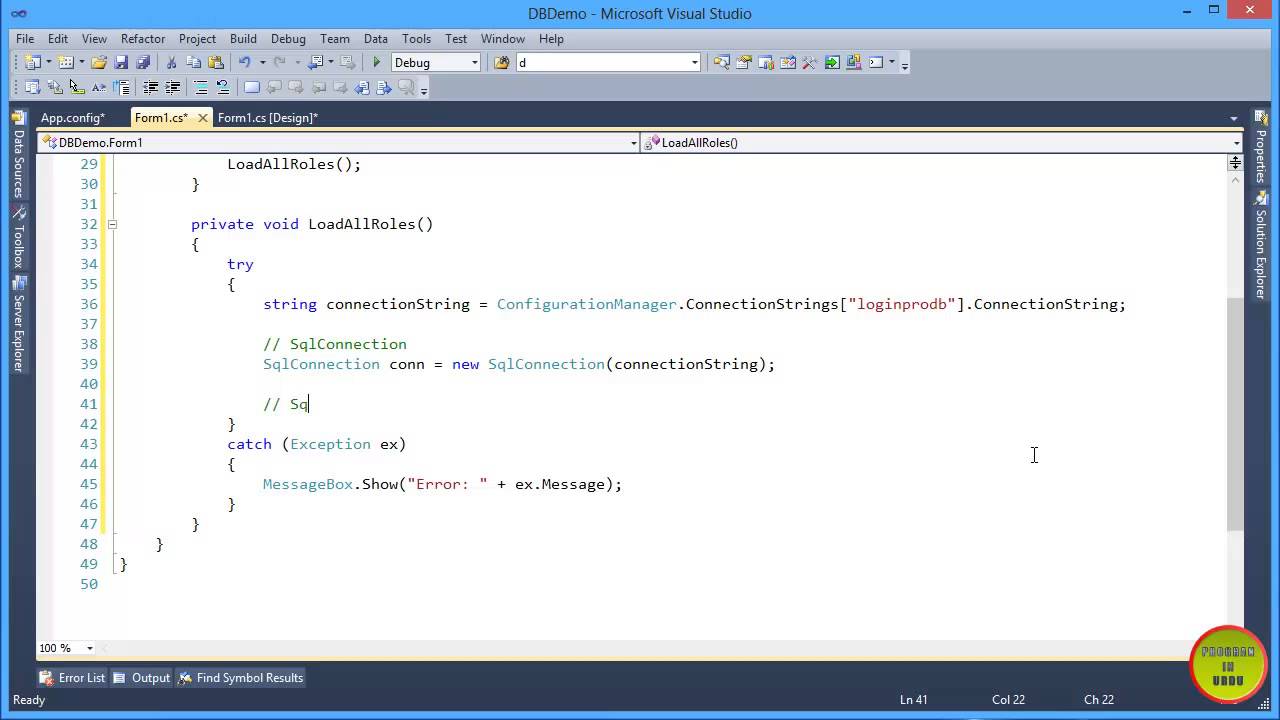Open the Refactor menu

[x=143, y=38]
